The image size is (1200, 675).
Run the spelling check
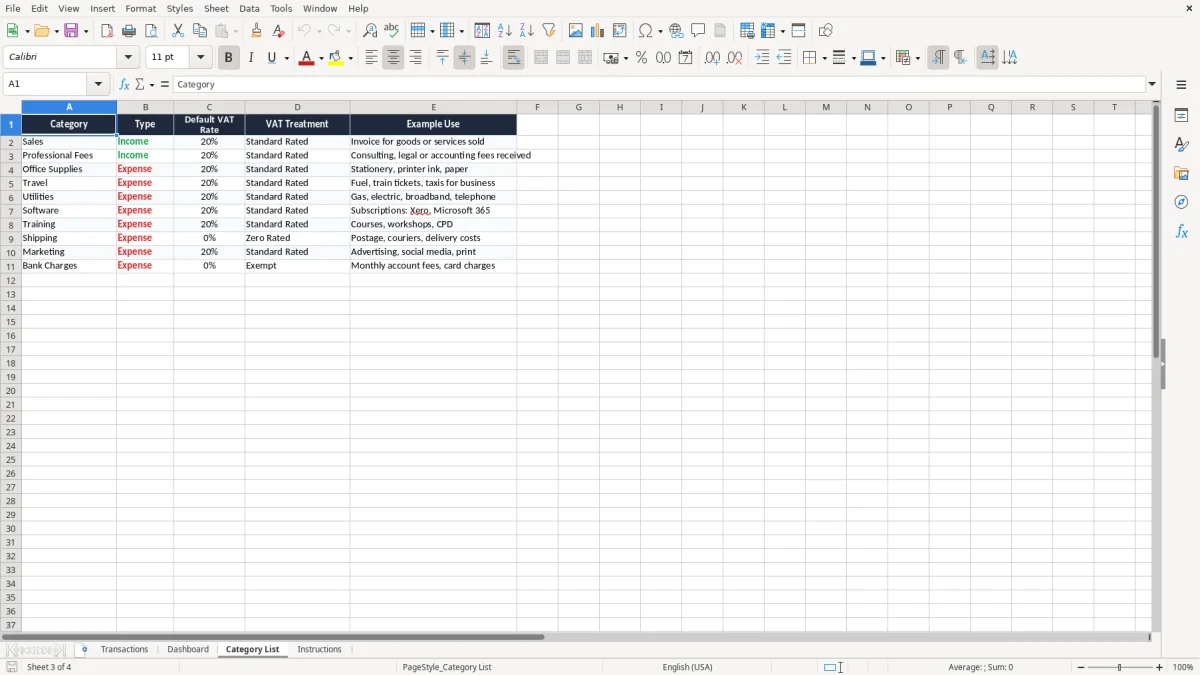(x=392, y=31)
